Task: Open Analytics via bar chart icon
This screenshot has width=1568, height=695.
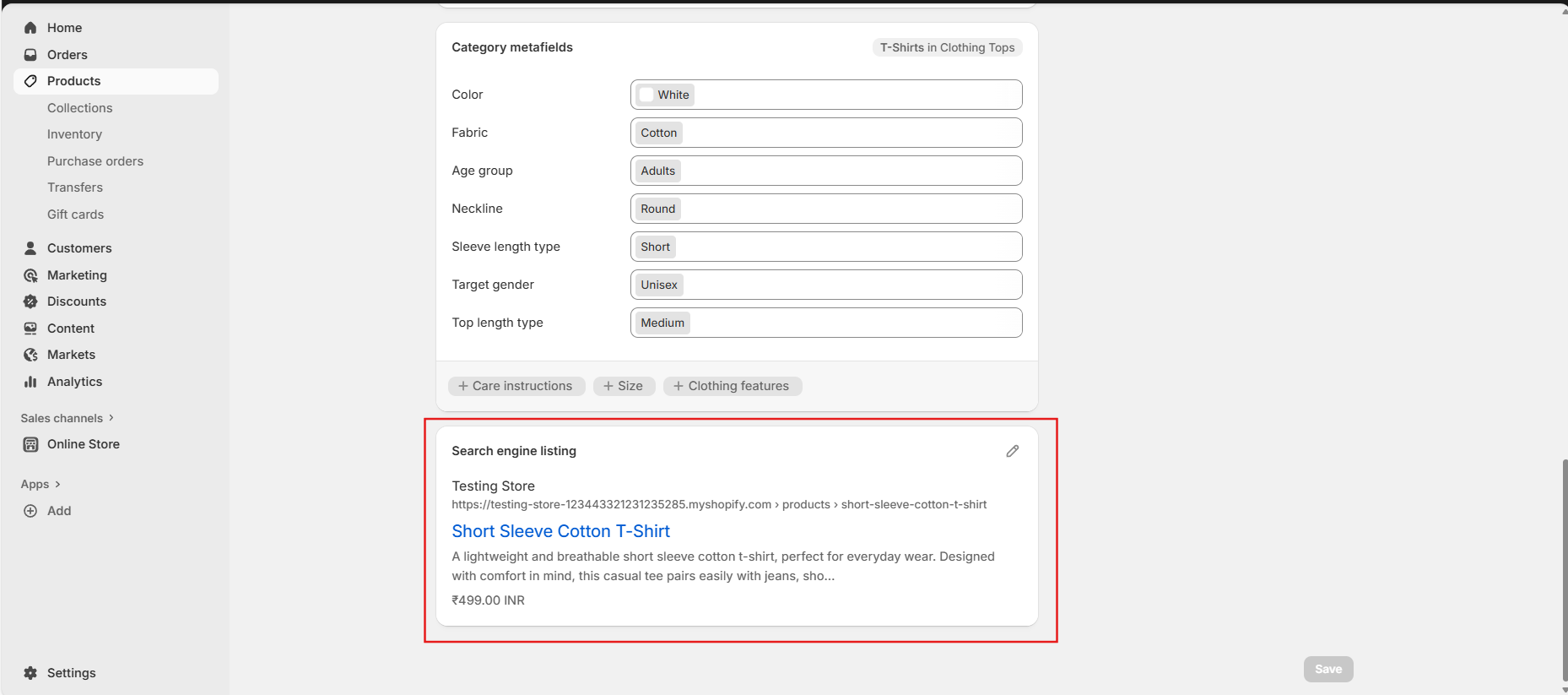Action: pyautogui.click(x=30, y=382)
